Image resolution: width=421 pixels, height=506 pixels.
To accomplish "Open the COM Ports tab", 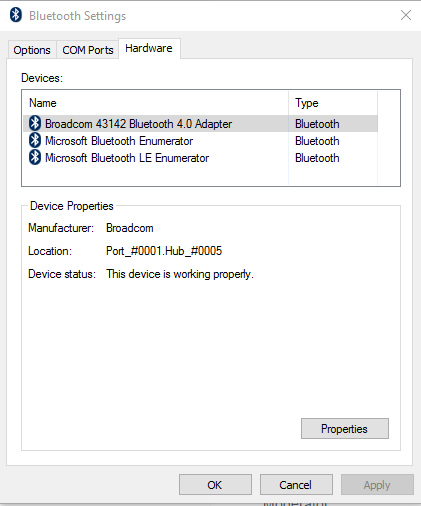I will [88, 50].
